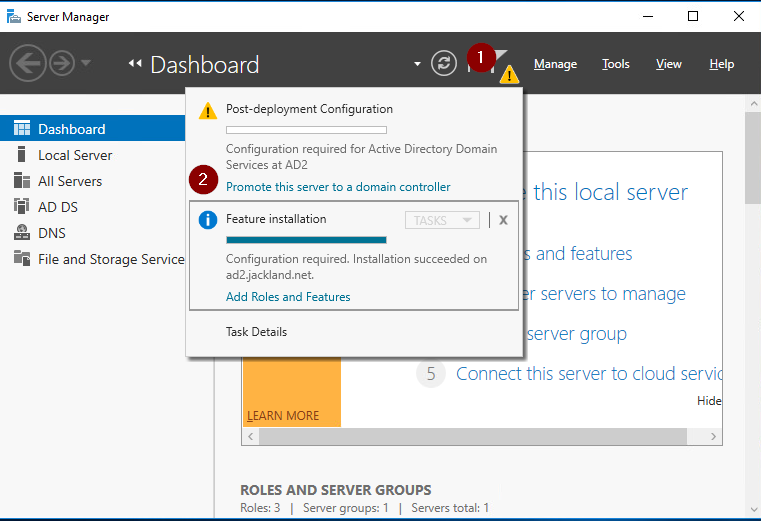761x521 pixels.
Task: Expand the navigation history dropdown arrow
Action: [x=86, y=64]
